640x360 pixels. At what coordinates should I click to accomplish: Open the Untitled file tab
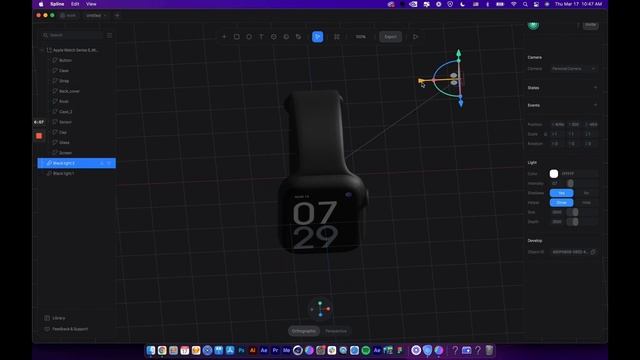[96, 16]
